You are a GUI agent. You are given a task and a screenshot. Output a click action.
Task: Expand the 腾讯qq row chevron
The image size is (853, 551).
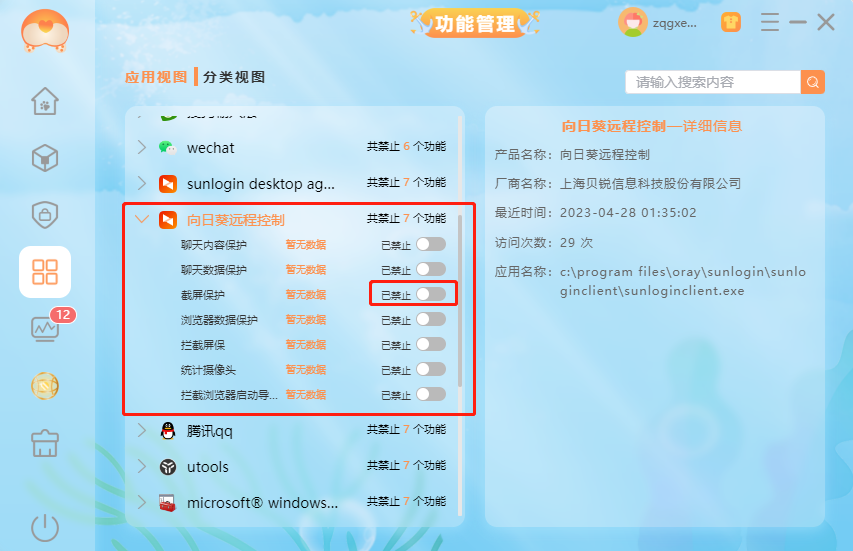[x=142, y=430]
